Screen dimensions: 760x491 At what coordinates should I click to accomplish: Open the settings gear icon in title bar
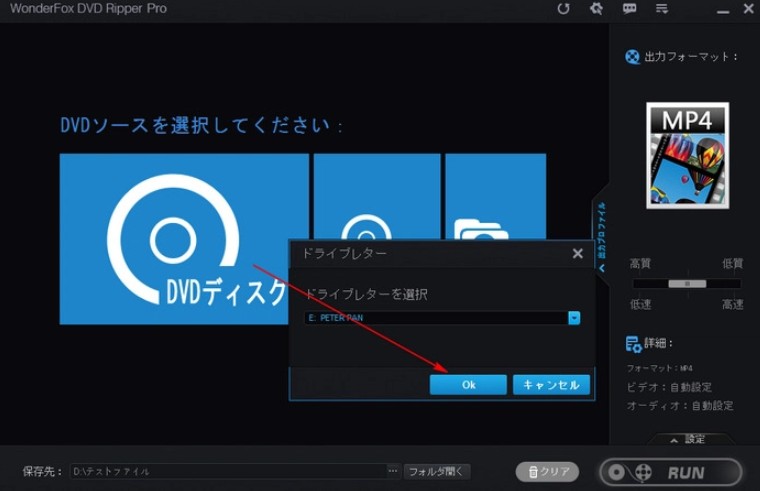point(596,8)
